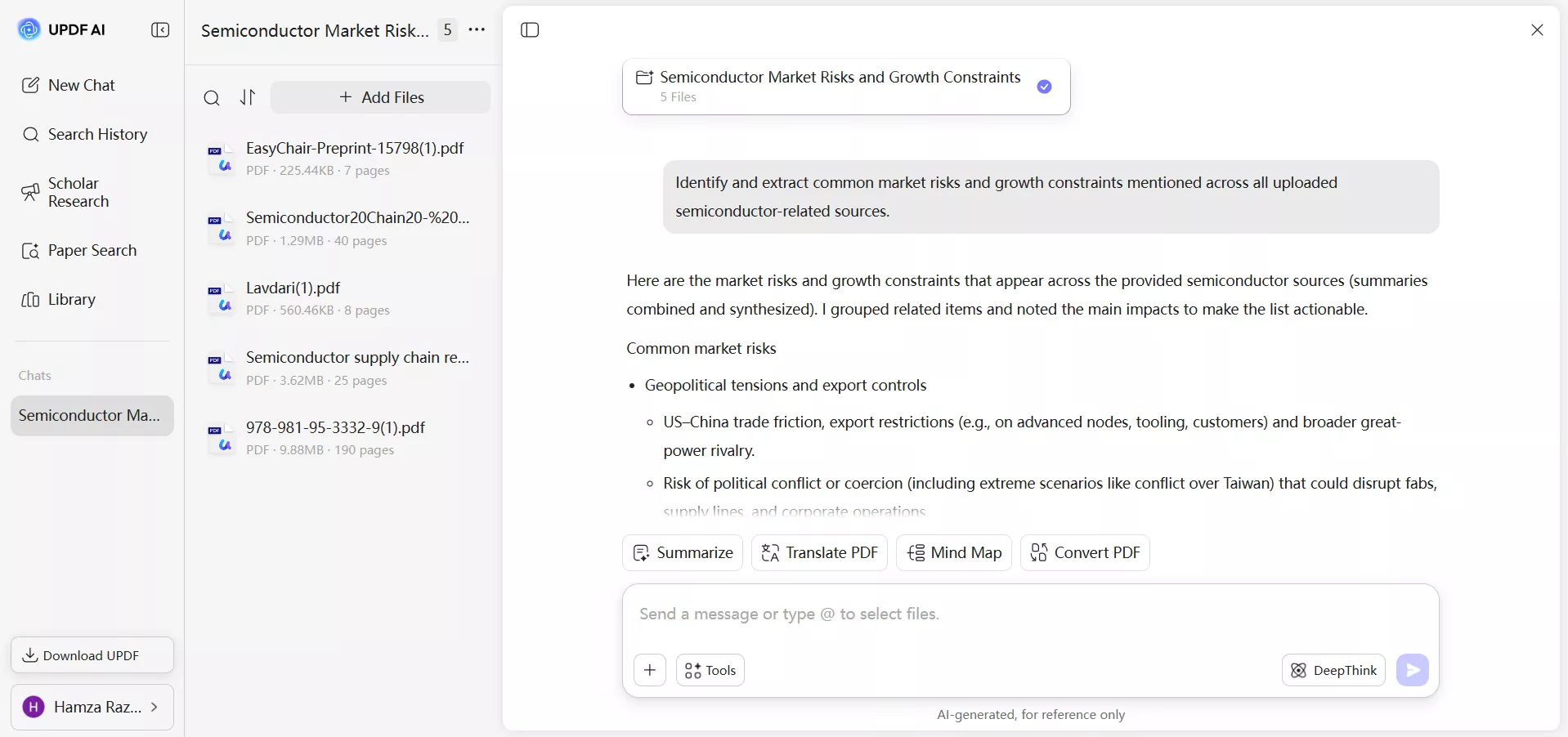1568x737 pixels.
Task: Open the Tools menu
Action: point(710,670)
